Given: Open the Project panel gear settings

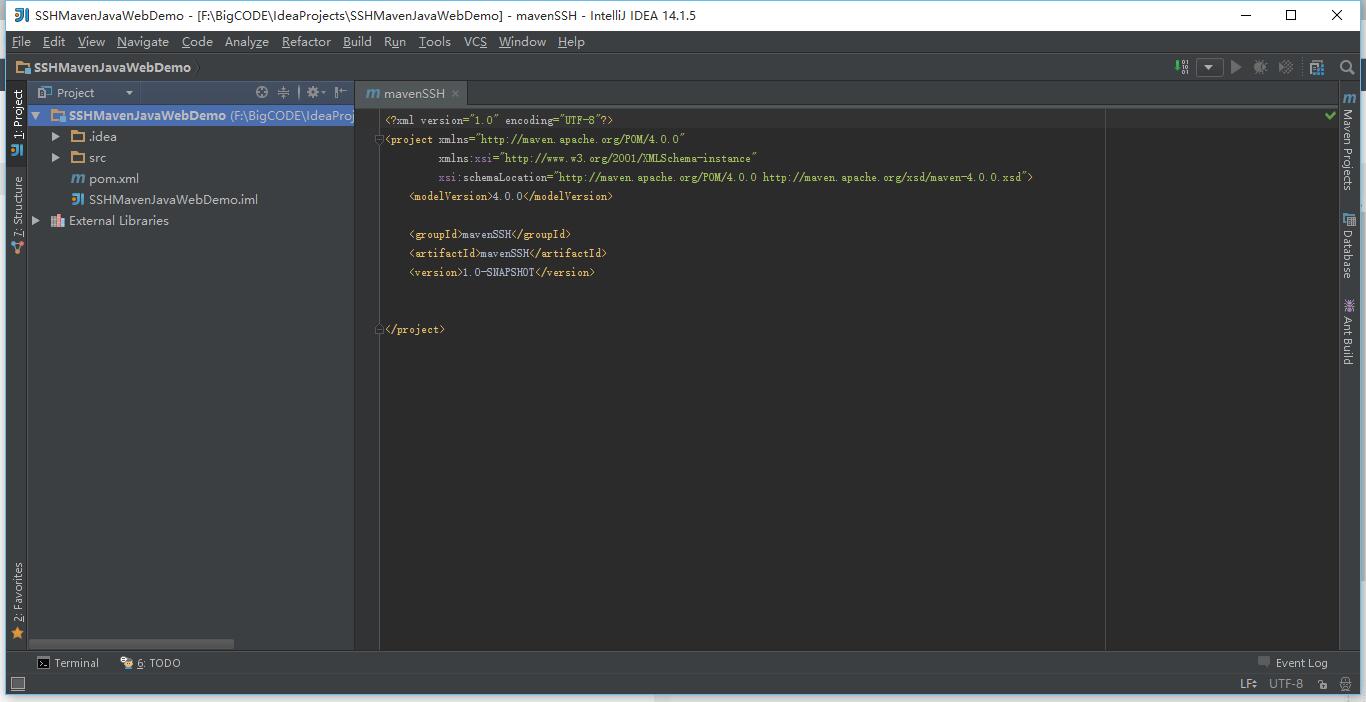Looking at the screenshot, I should [315, 92].
